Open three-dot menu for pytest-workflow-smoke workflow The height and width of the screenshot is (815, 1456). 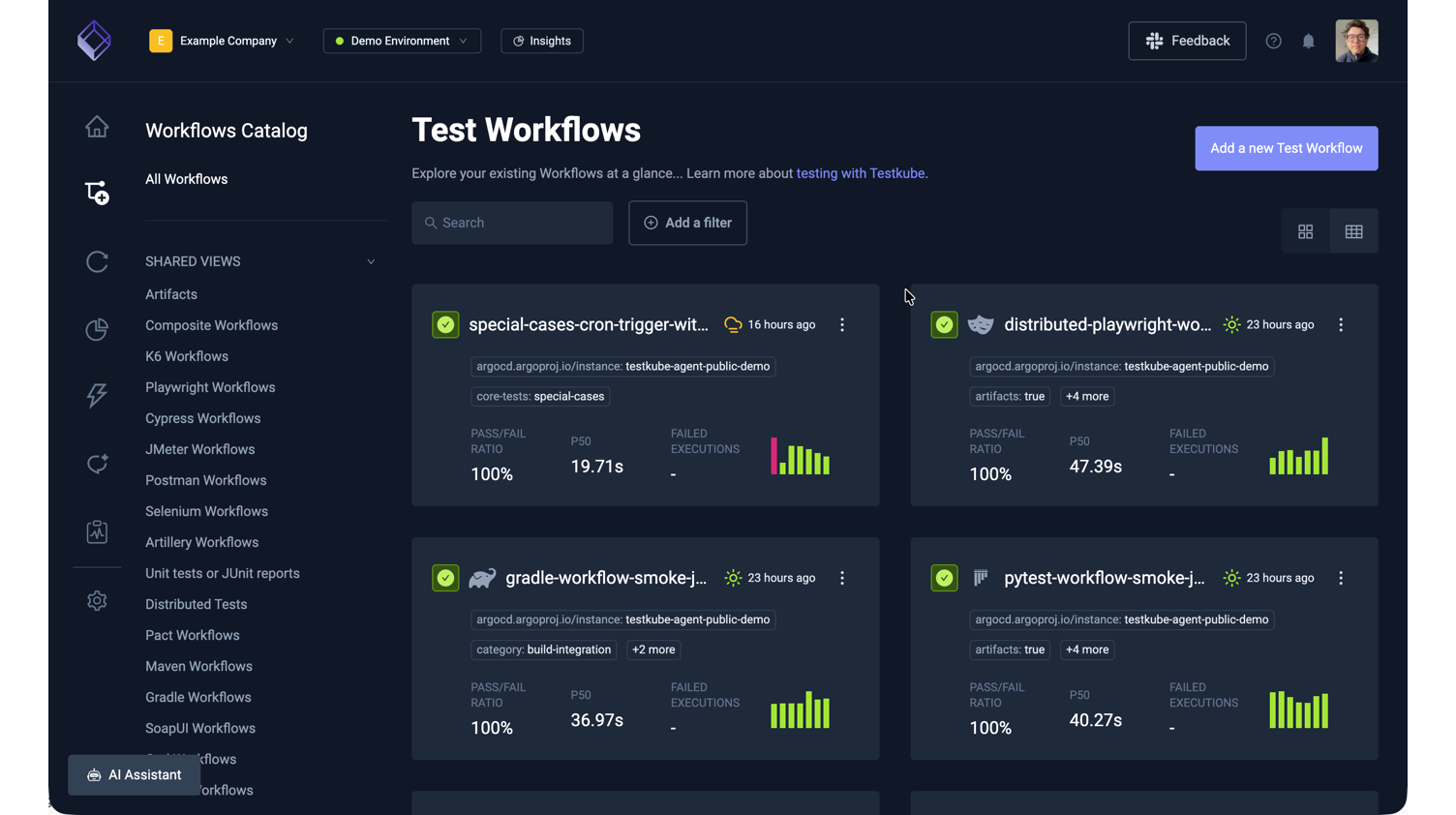tap(1341, 578)
